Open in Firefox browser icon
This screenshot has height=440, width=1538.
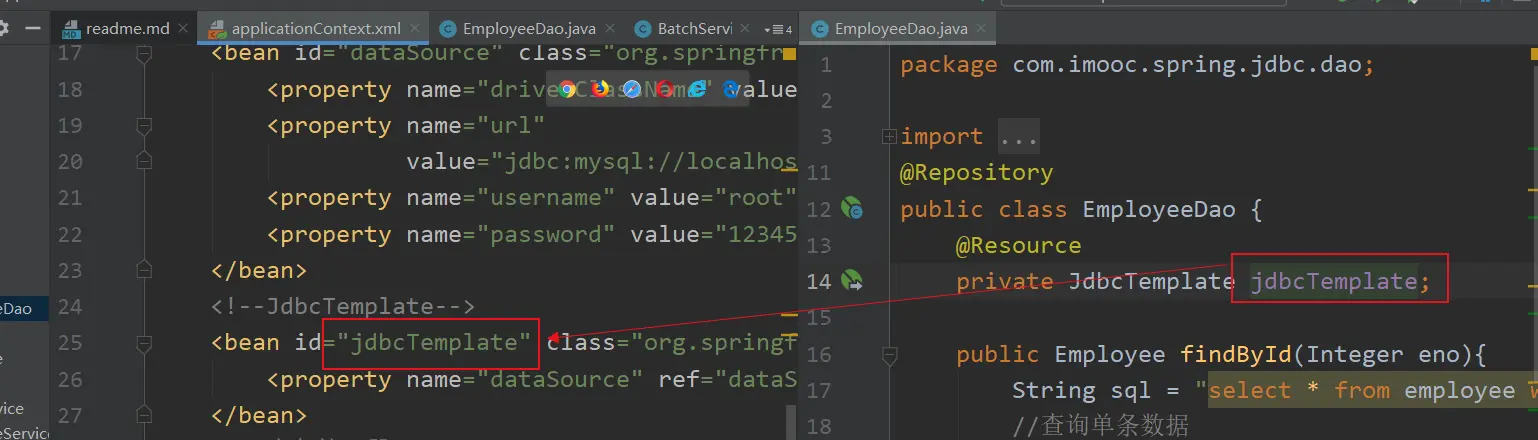pos(600,90)
